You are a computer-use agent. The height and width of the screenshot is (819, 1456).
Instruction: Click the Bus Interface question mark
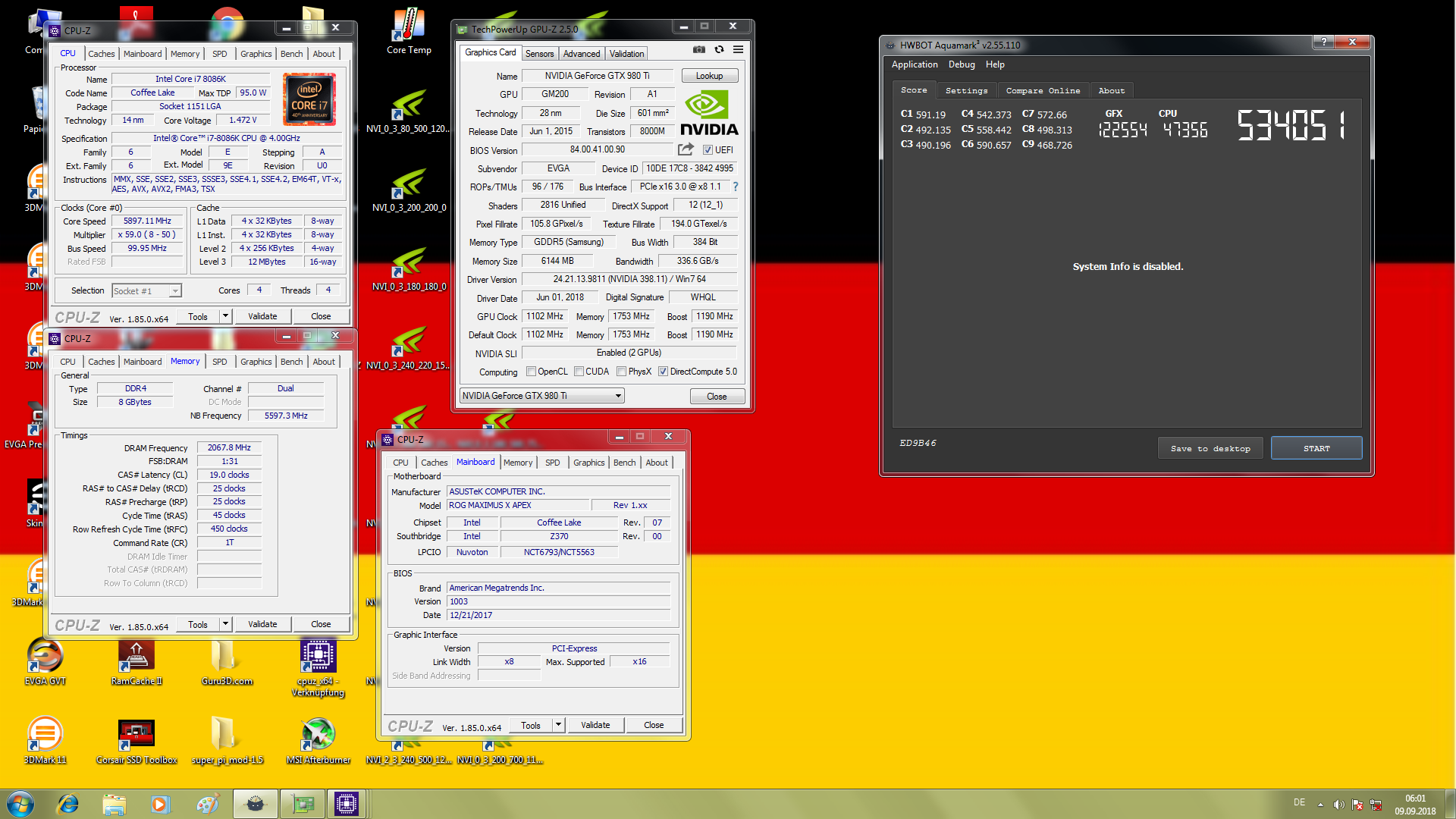735,187
